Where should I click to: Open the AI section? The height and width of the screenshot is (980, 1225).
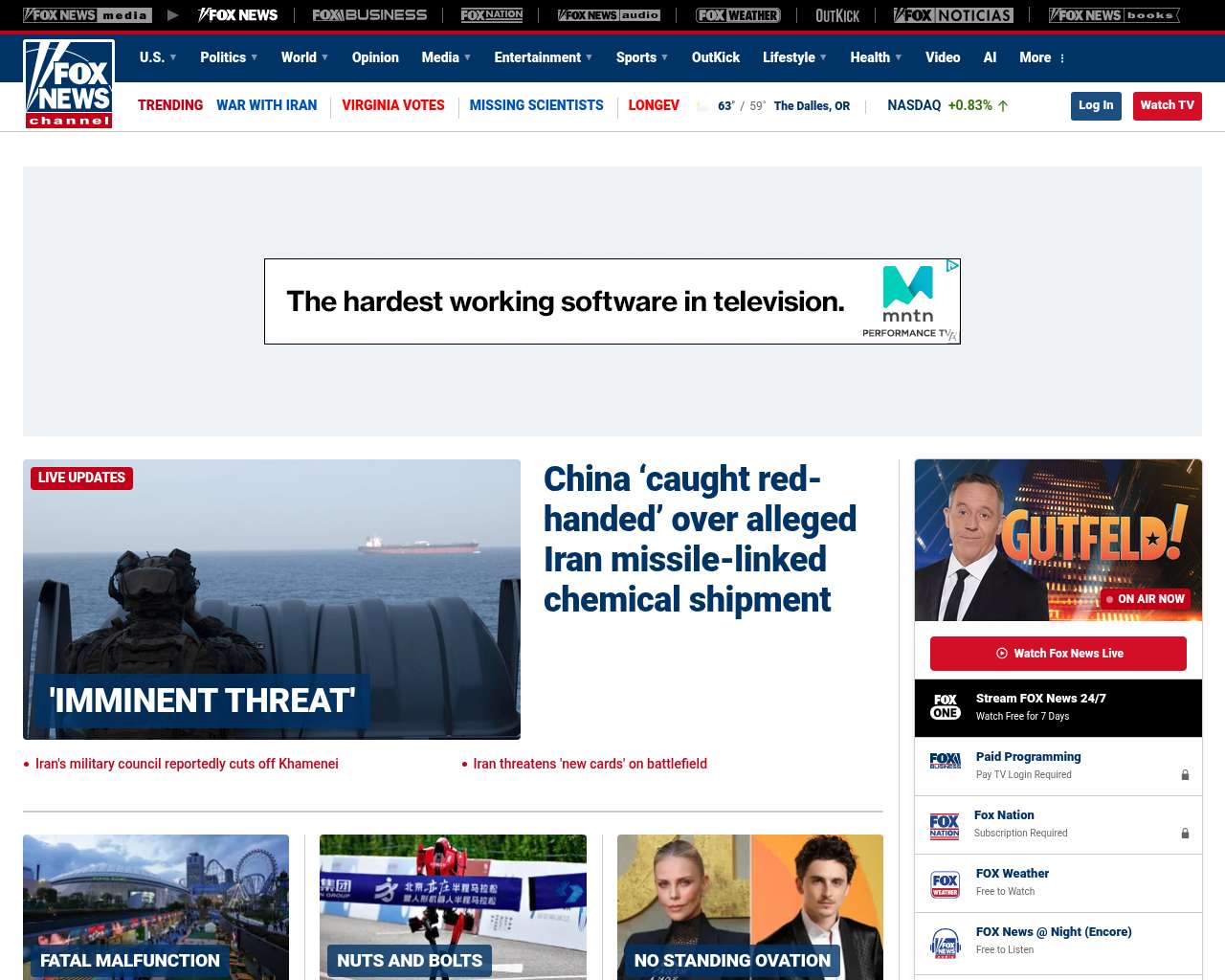(x=990, y=57)
